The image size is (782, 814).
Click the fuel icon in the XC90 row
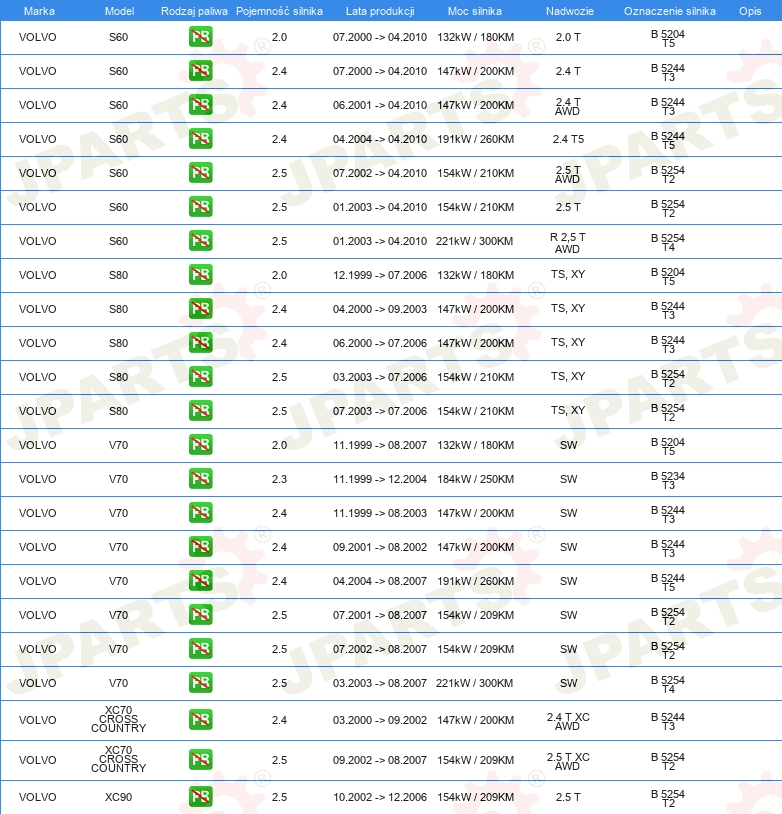pos(200,797)
